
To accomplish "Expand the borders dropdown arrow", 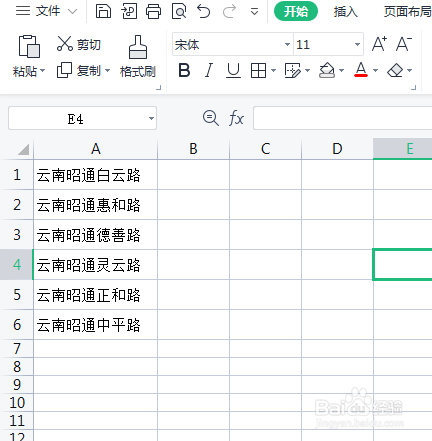I will click(273, 70).
